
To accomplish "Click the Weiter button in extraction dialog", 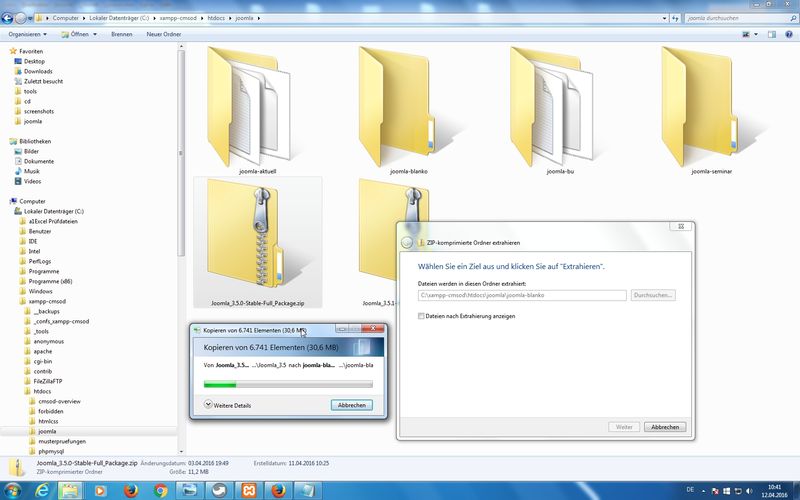I will click(x=624, y=427).
